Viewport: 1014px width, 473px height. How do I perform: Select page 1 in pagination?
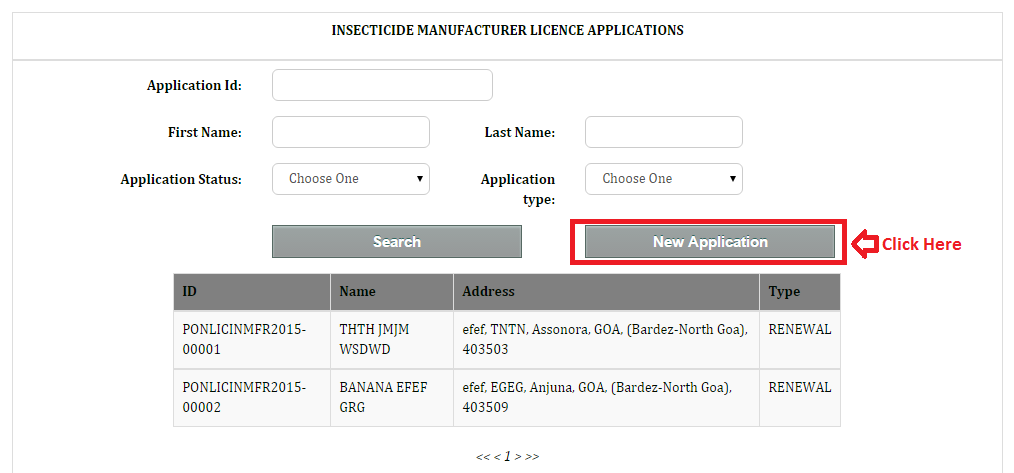[x=507, y=457]
